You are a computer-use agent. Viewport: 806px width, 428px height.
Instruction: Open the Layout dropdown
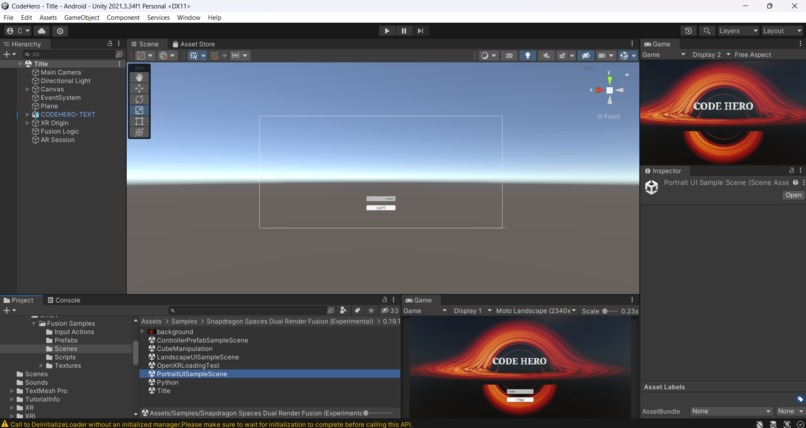[781, 31]
